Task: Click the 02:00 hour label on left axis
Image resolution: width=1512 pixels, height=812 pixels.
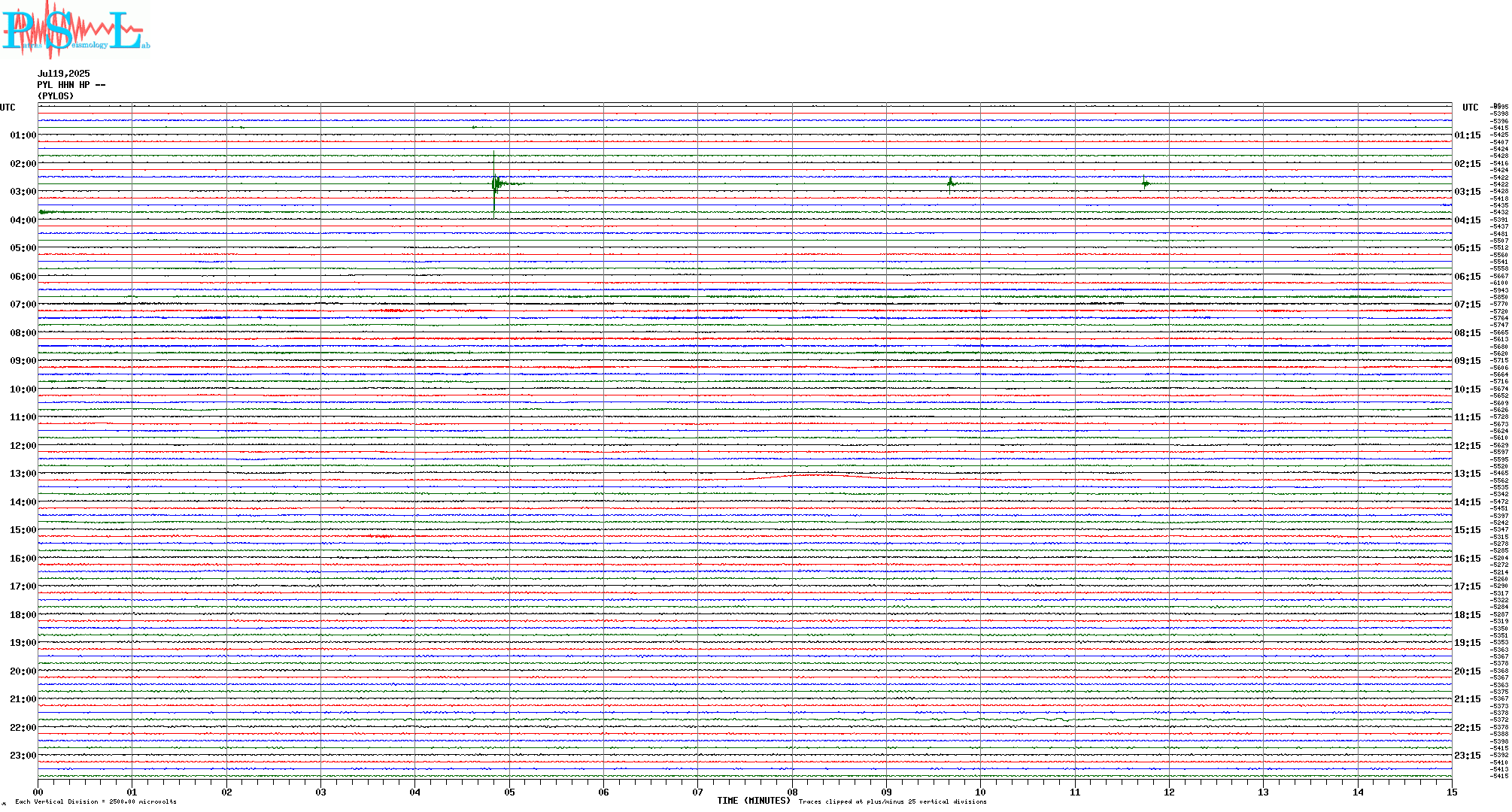Action: point(23,164)
